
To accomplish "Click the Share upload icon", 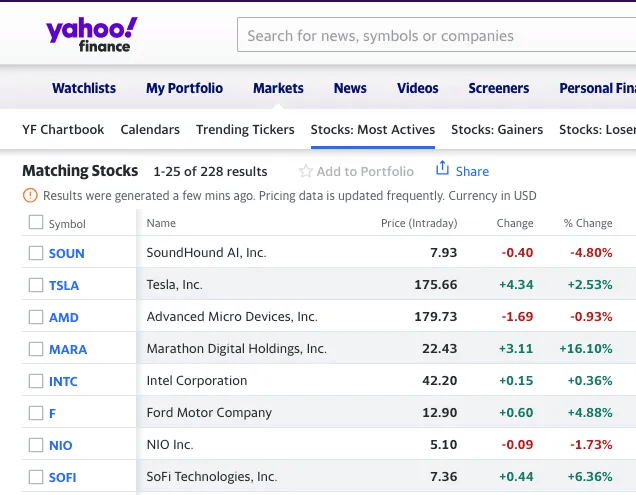I will click(x=443, y=169).
